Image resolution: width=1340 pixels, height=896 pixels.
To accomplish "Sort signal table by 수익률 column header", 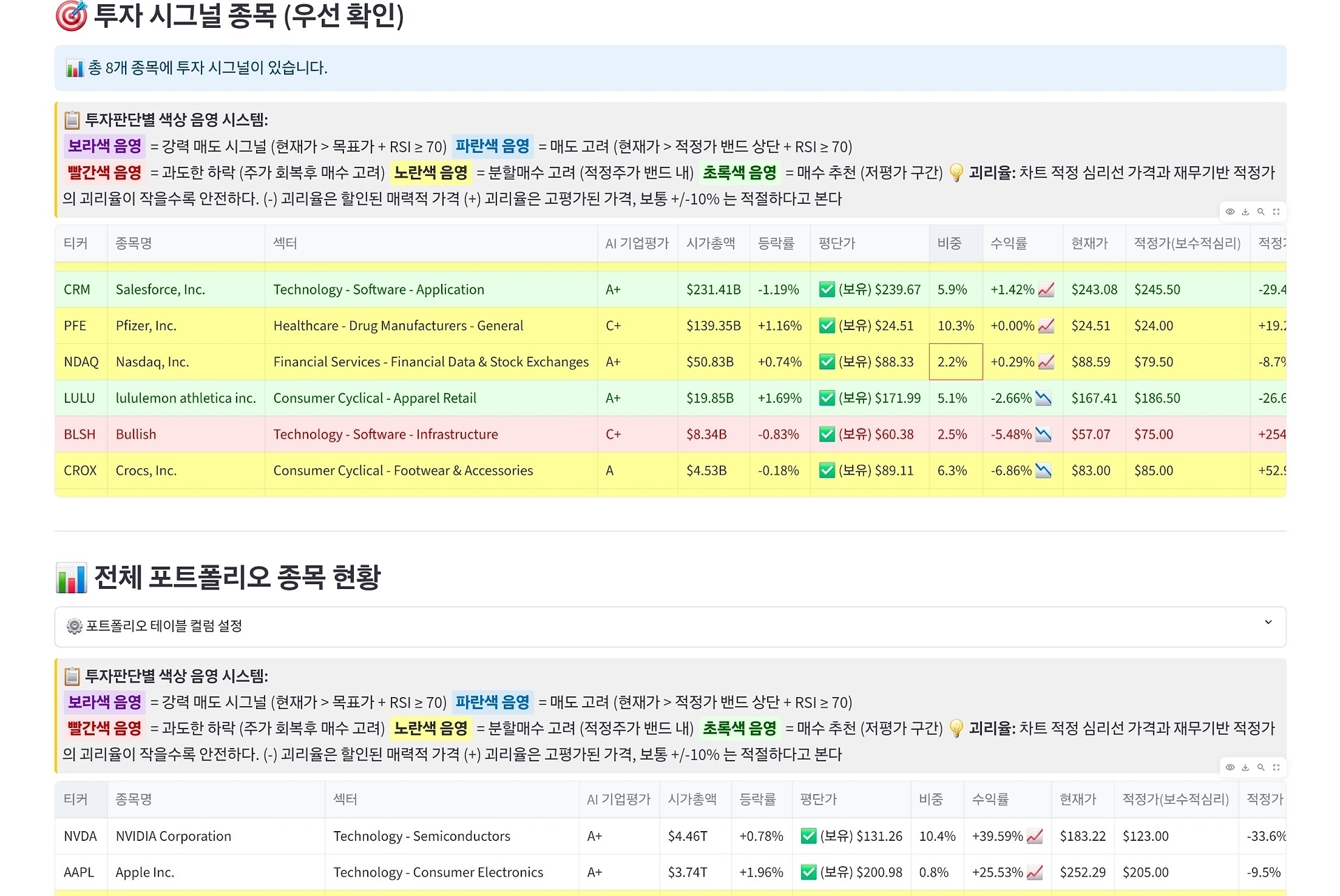I will click(1008, 244).
